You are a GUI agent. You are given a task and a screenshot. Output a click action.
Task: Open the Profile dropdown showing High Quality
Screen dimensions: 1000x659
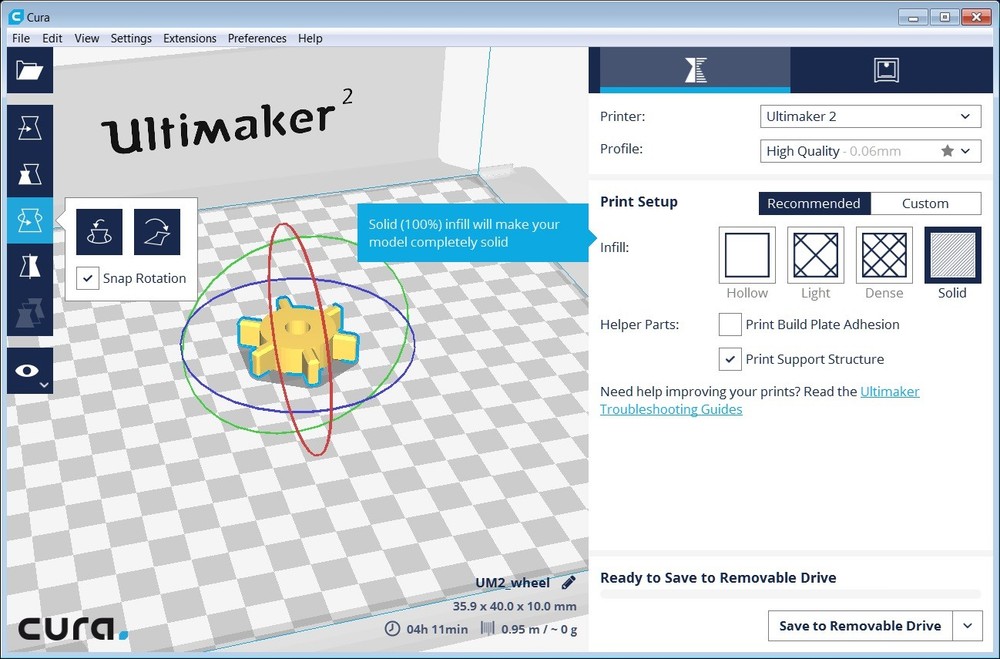click(869, 150)
